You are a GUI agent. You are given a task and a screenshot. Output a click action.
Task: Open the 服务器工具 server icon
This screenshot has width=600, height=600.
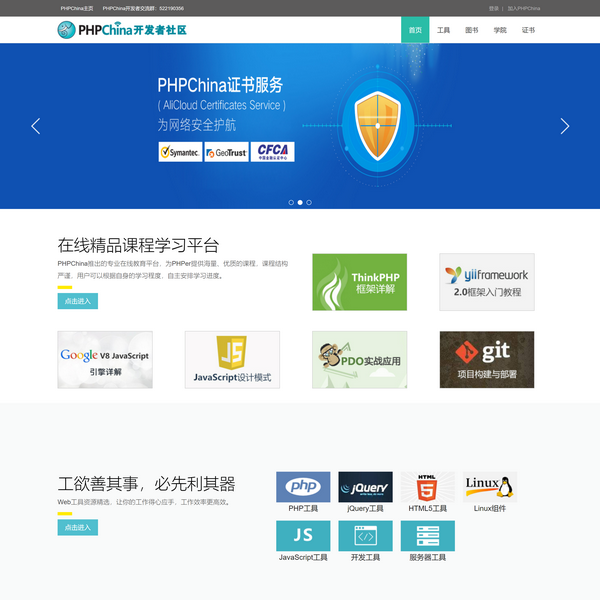click(427, 535)
